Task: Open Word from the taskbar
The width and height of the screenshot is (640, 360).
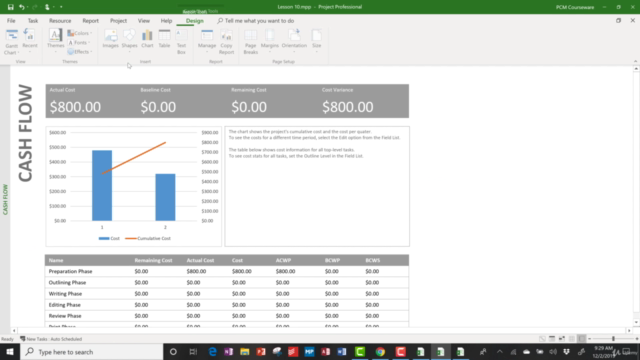Action: [342, 352]
